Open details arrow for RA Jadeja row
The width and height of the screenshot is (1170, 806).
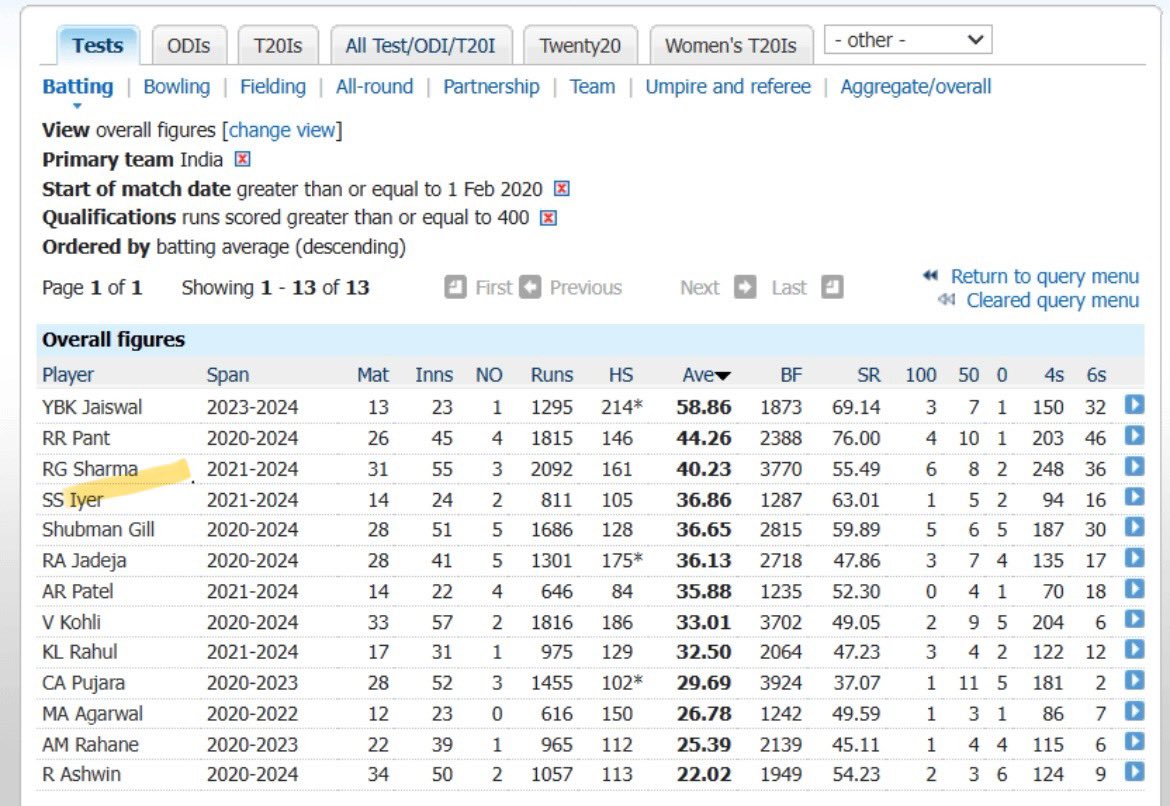click(x=1134, y=557)
